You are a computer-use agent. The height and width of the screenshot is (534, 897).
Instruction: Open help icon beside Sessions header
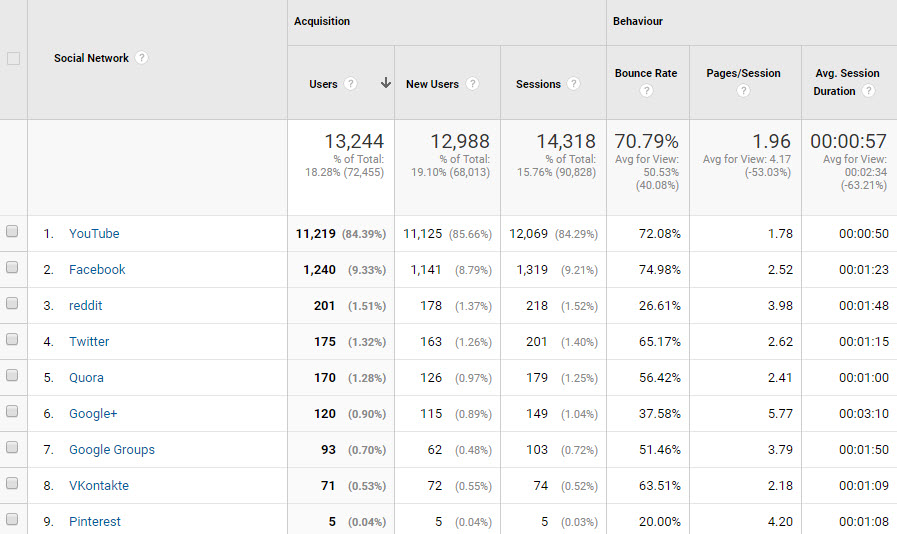(x=573, y=84)
